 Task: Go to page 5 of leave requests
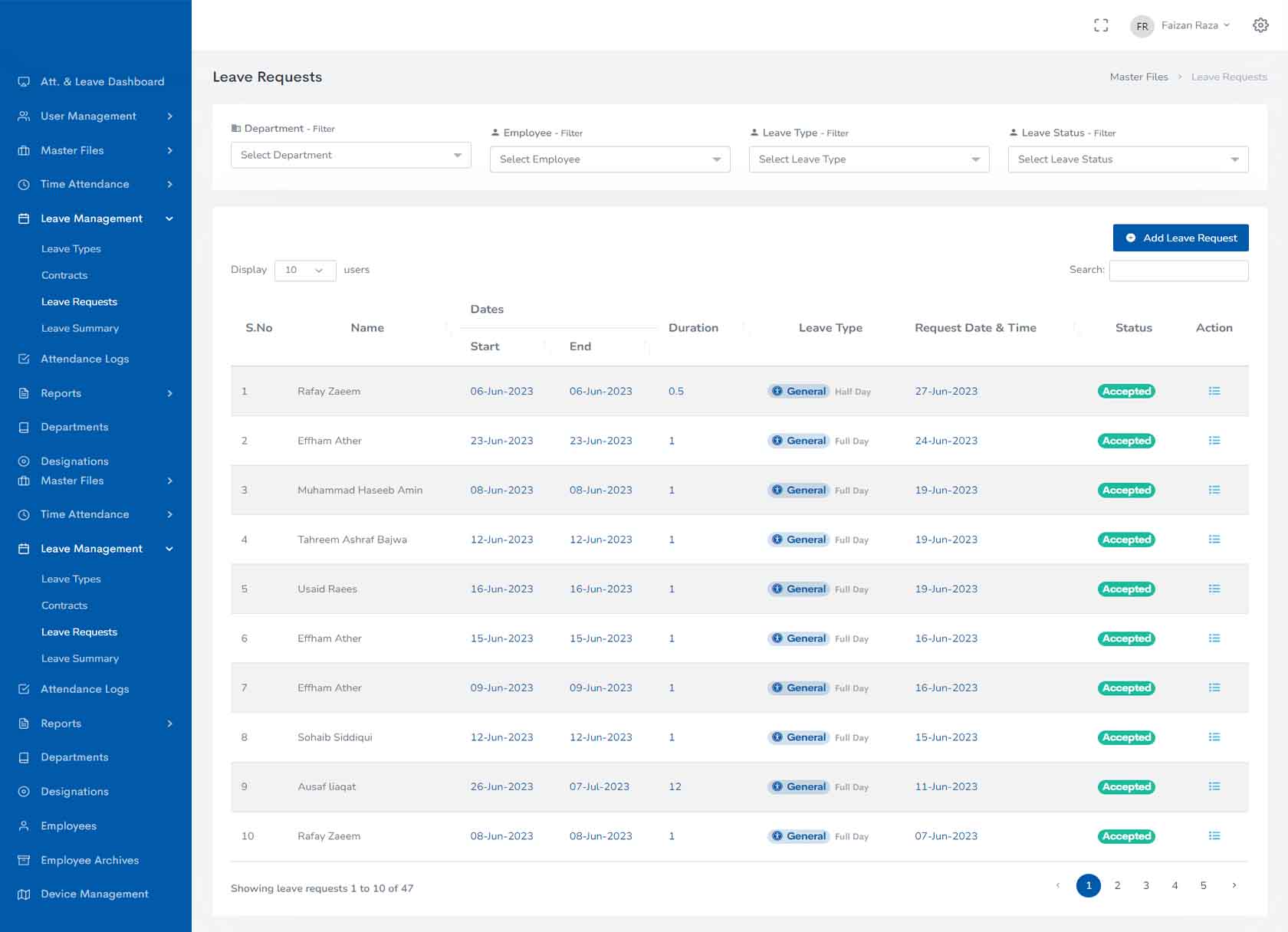click(x=1204, y=885)
